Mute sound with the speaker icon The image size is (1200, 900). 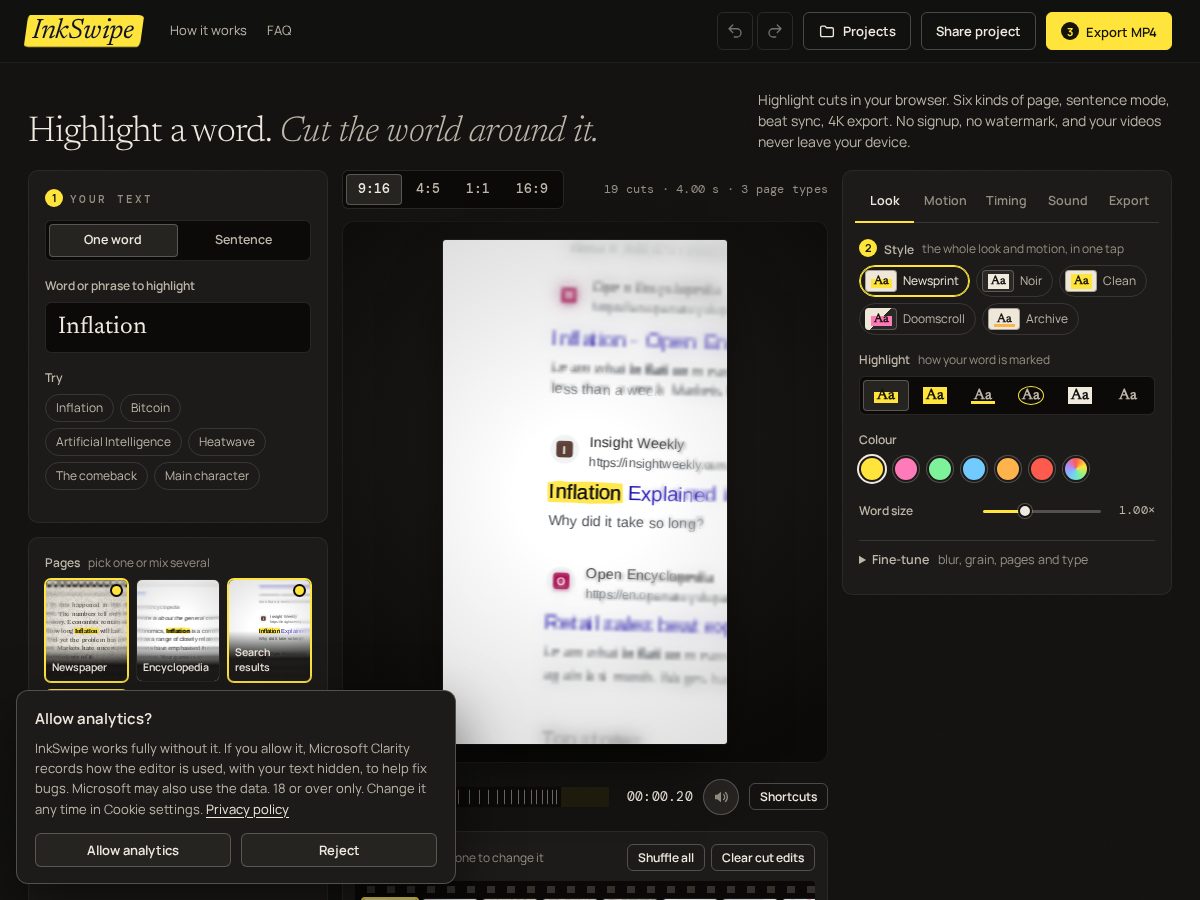point(721,797)
